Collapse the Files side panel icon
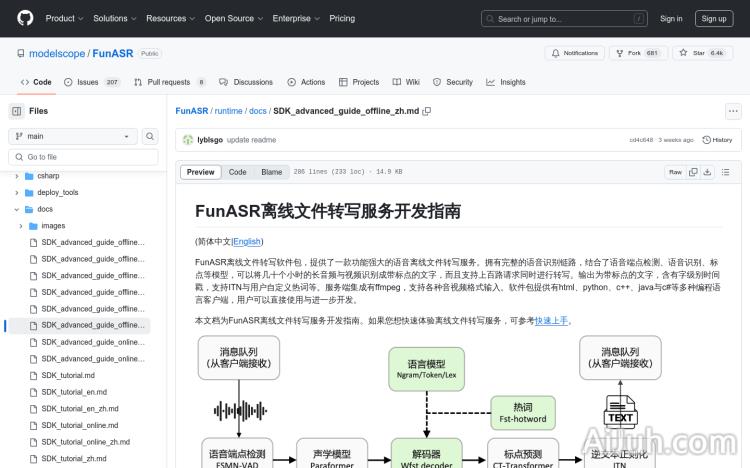Viewport: 750px width, 468px height. point(17,111)
